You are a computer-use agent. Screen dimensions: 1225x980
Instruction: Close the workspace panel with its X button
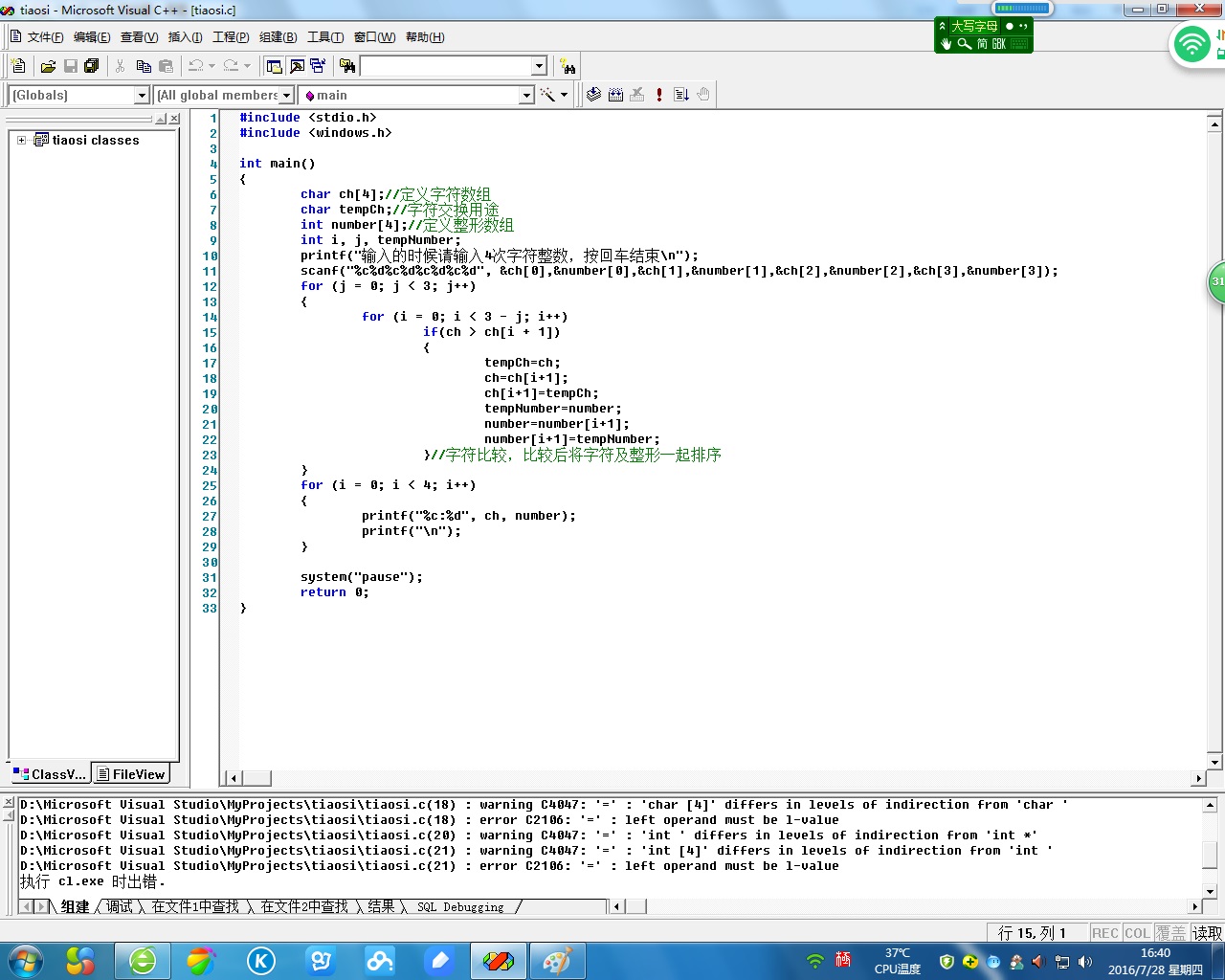(x=174, y=119)
